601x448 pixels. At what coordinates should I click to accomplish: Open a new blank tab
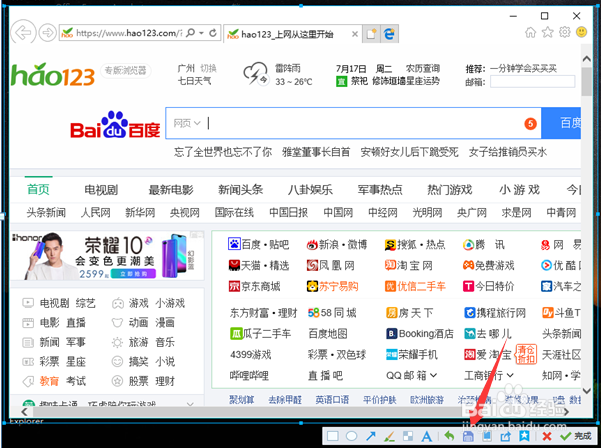371,34
